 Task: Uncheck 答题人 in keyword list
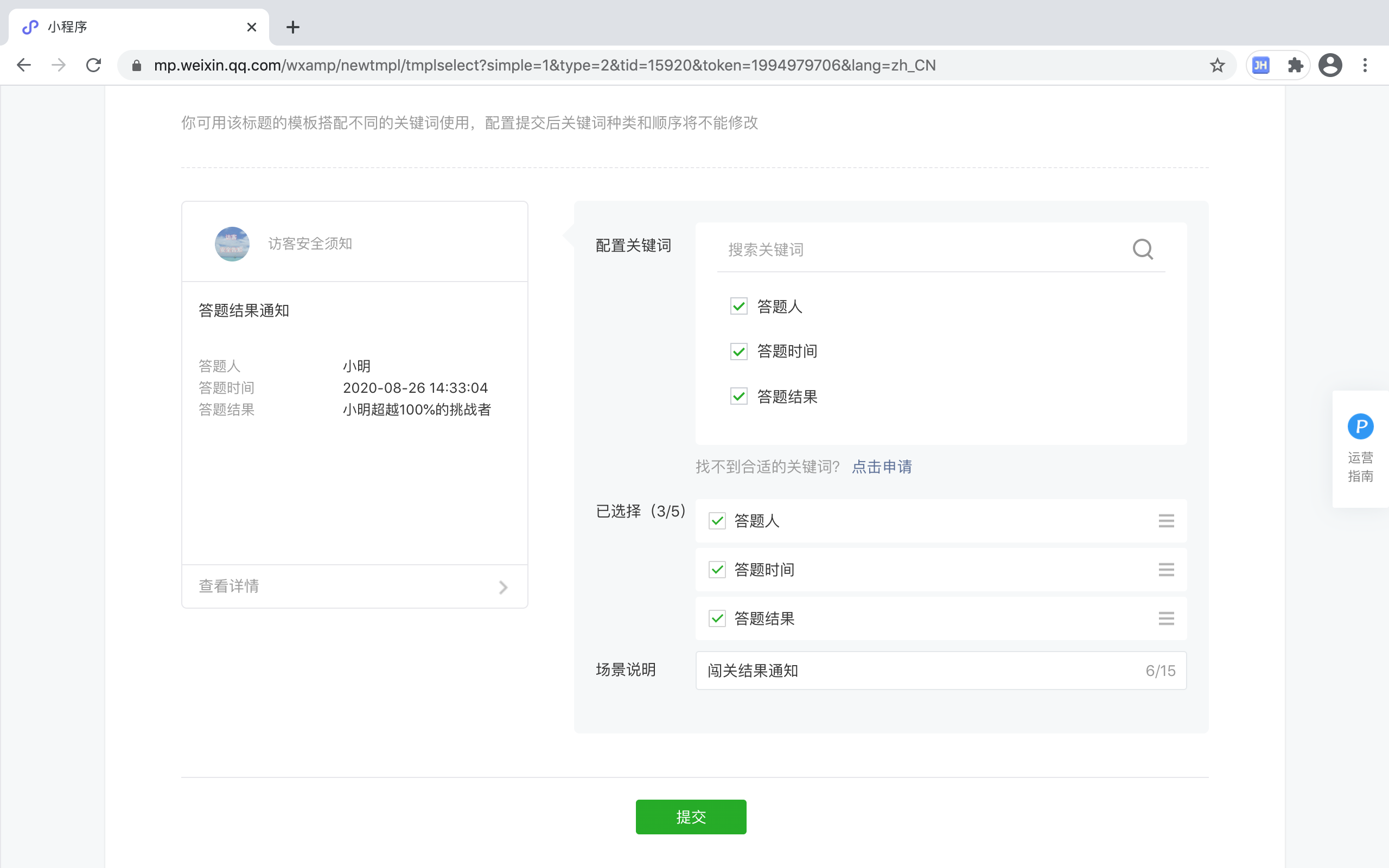pyautogui.click(x=738, y=306)
